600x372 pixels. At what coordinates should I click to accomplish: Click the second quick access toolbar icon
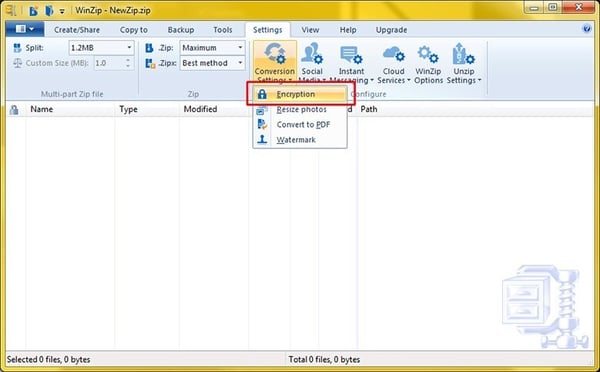tap(49, 11)
